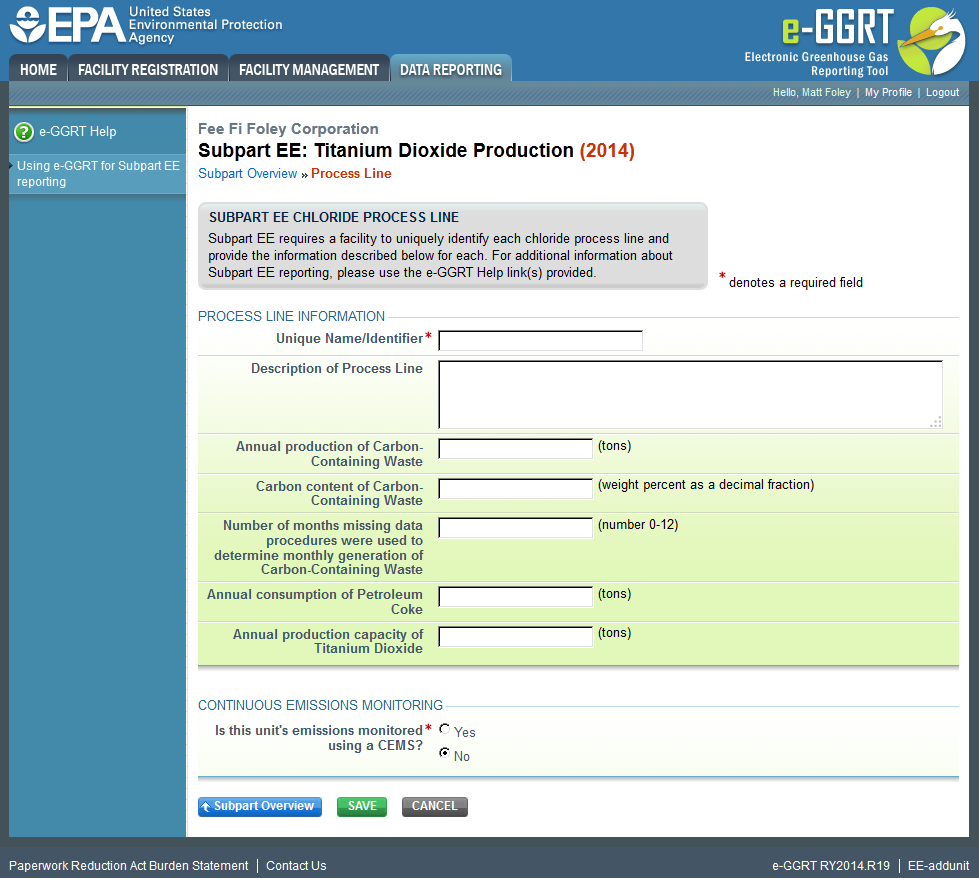This screenshot has width=979, height=878.
Task: Click '(weight percent as a decimal fraction)' hint
Action: click(706, 485)
